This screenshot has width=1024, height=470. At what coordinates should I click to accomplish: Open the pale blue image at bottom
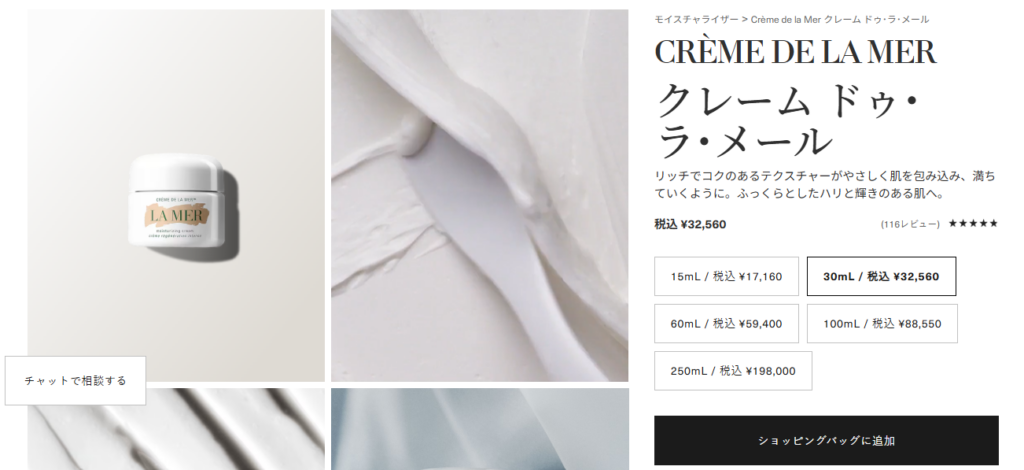click(x=479, y=430)
